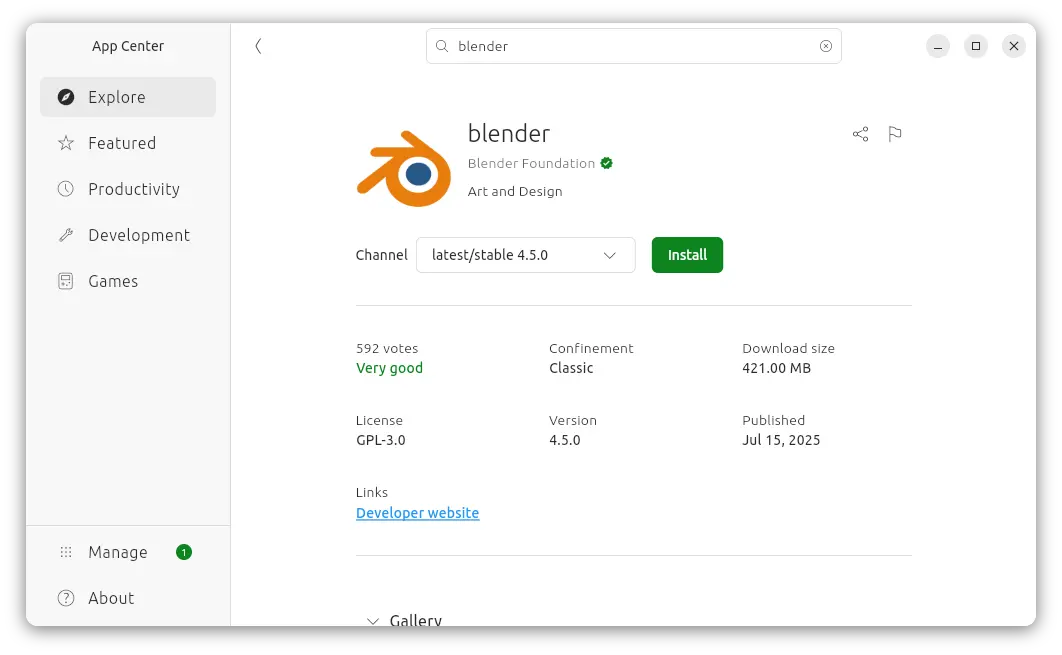Click the Art and Design category text
Image resolution: width=1062 pixels, height=655 pixels.
pos(515,192)
